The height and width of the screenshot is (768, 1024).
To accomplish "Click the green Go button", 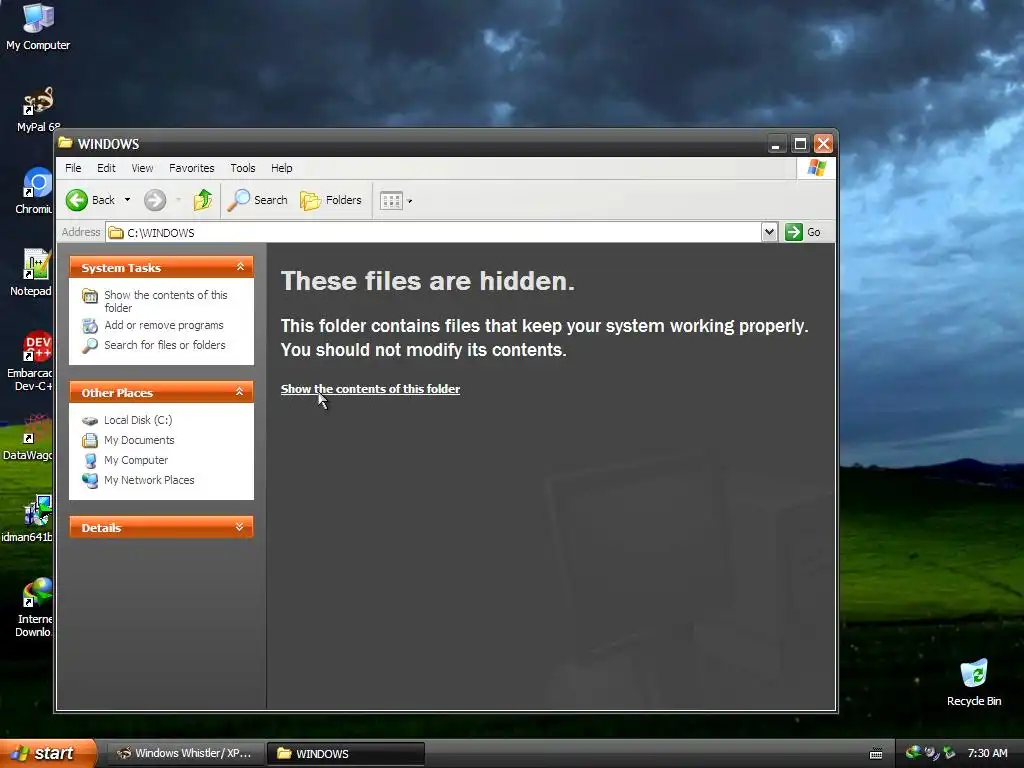I will point(803,232).
